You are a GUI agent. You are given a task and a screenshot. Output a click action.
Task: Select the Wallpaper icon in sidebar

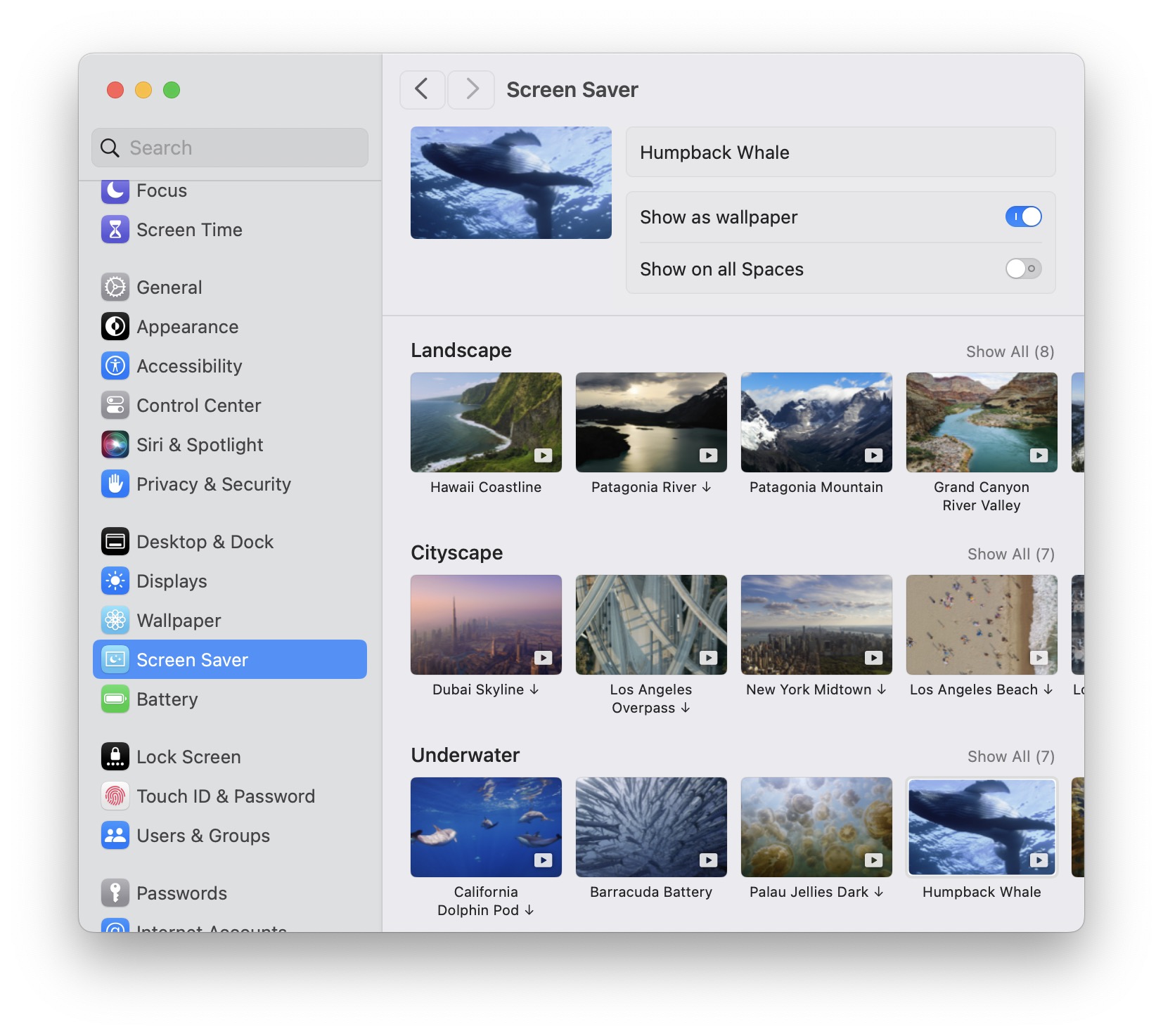tap(115, 620)
